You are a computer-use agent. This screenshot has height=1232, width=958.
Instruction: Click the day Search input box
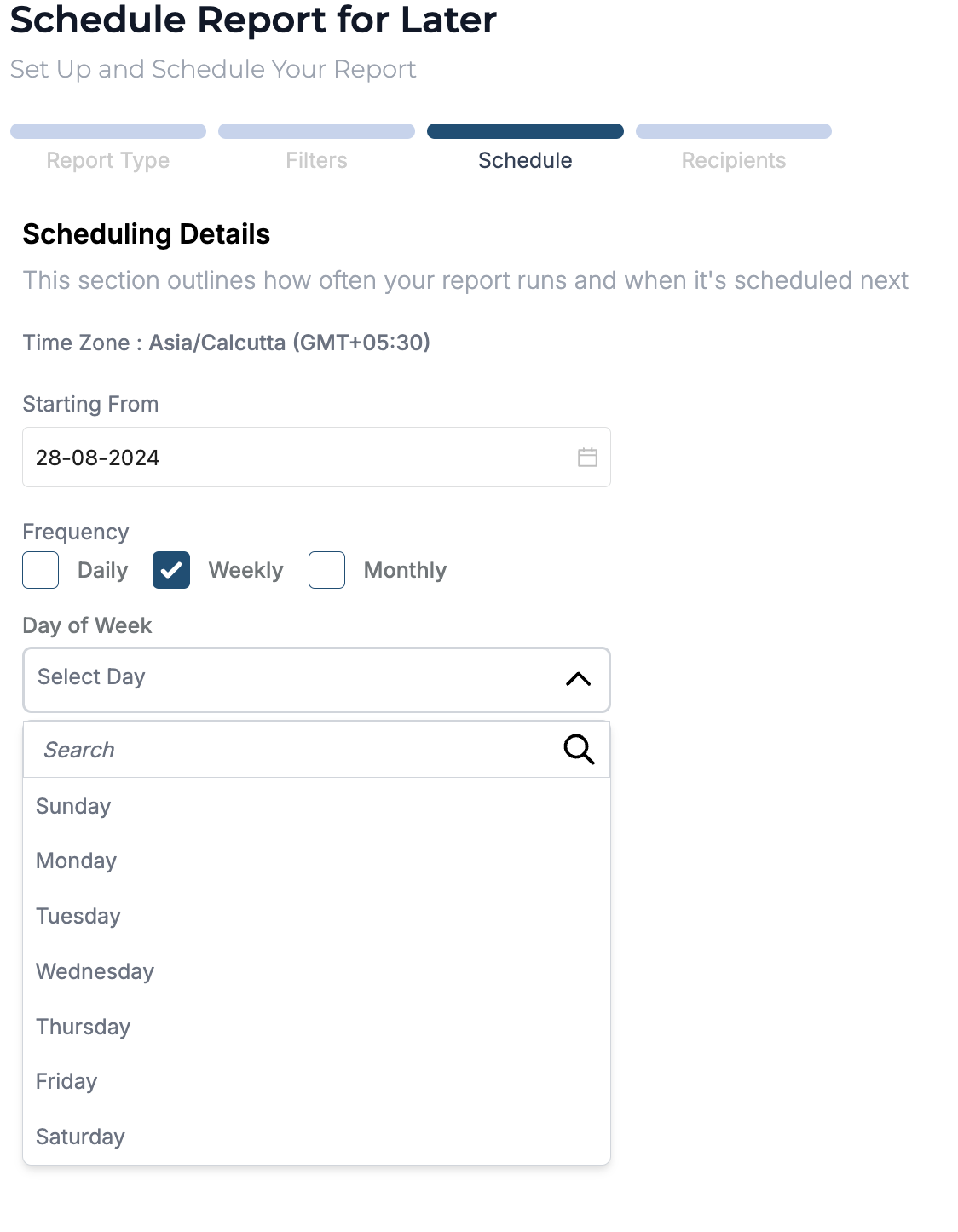point(290,750)
